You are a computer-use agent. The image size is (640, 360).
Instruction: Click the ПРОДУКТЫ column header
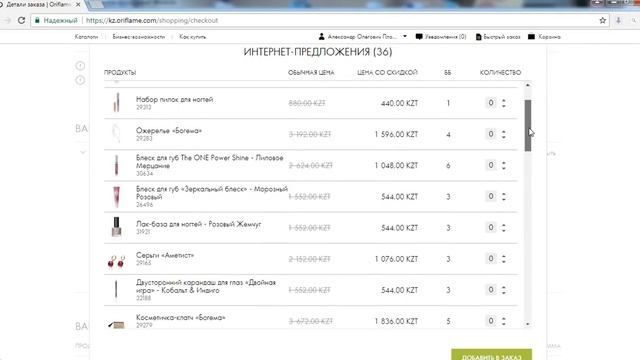120,72
